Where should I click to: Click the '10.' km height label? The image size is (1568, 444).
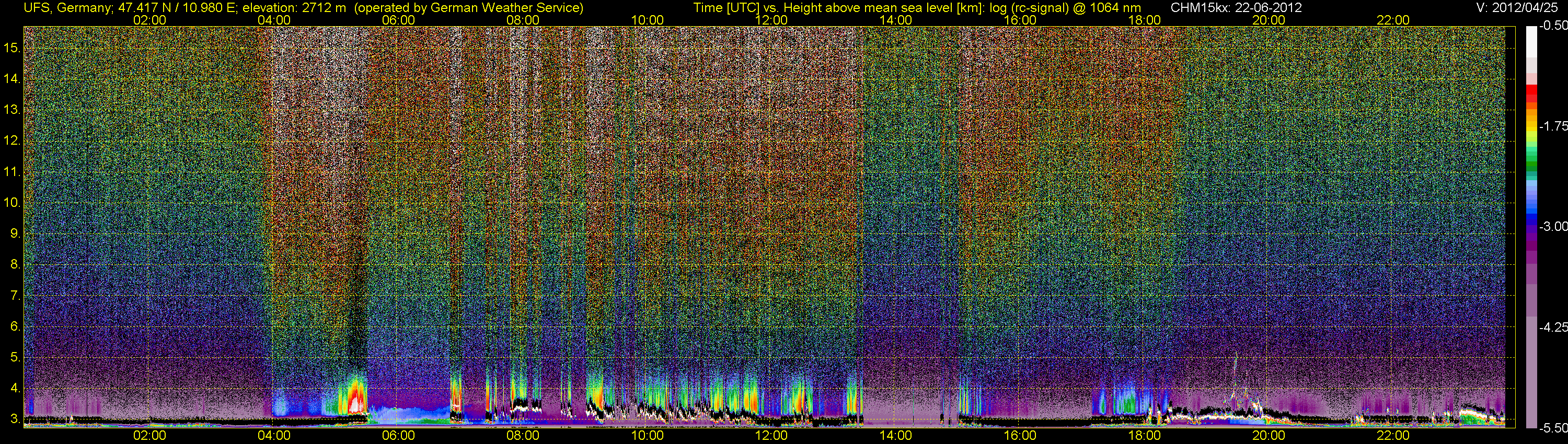(x=12, y=203)
